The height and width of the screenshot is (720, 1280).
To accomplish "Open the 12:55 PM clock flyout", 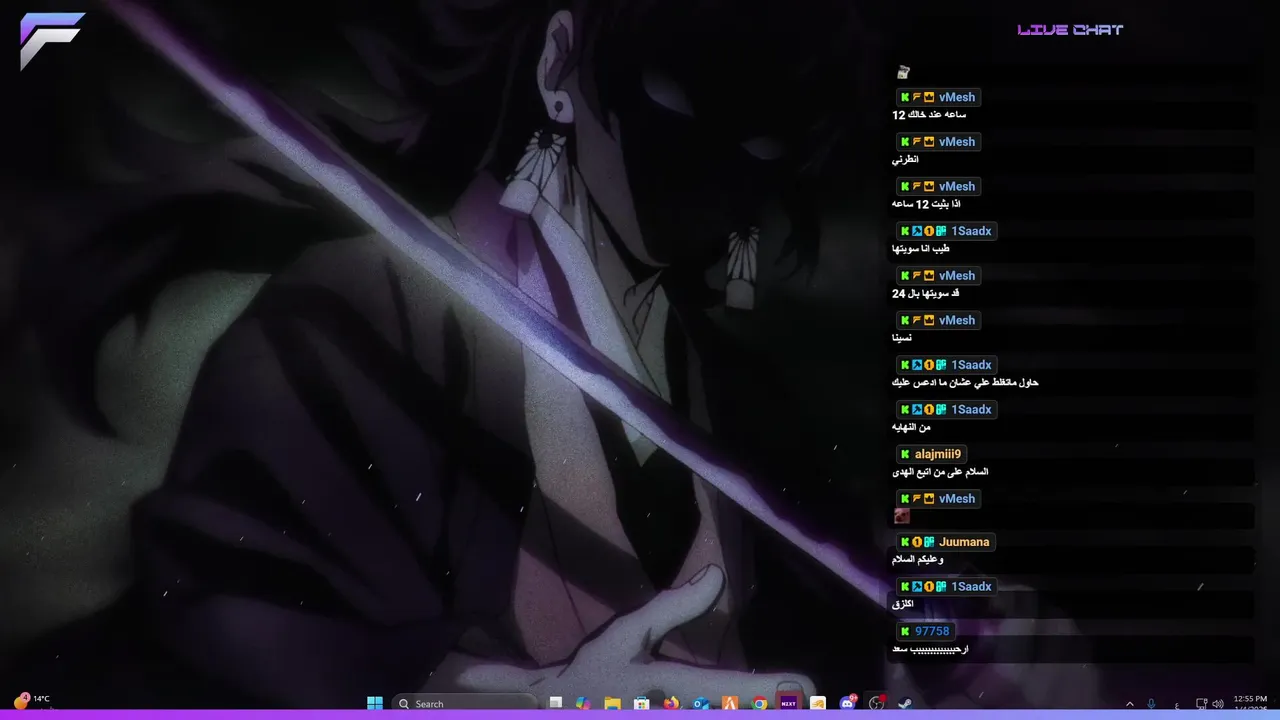I will coord(1250,703).
